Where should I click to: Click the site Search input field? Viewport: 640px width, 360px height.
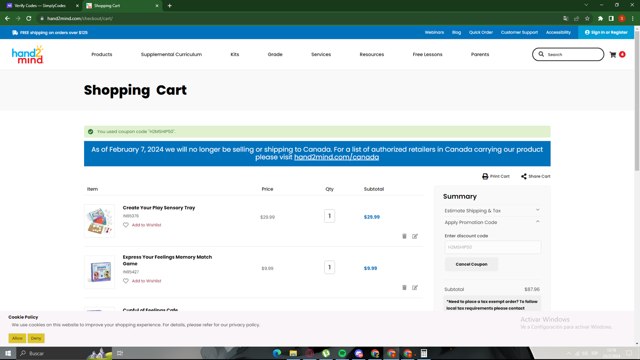[x=568, y=54]
